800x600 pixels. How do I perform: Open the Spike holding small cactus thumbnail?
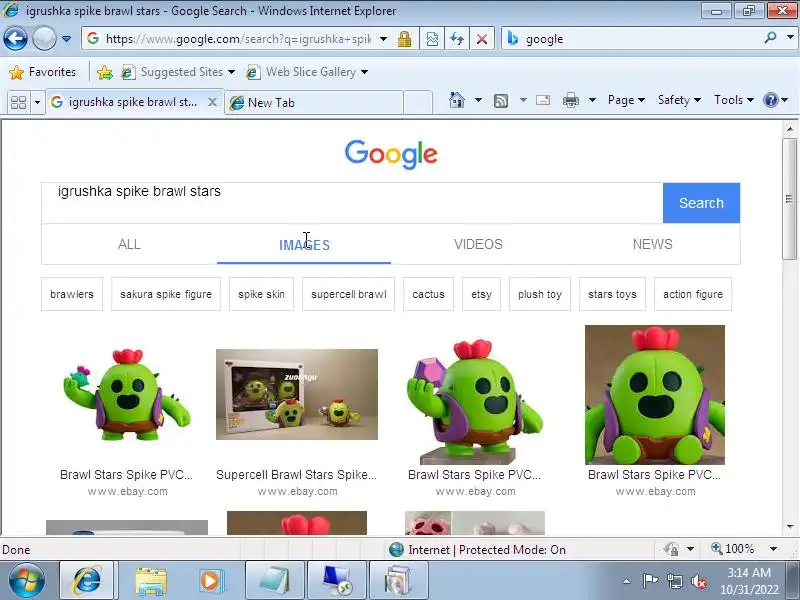(127, 395)
